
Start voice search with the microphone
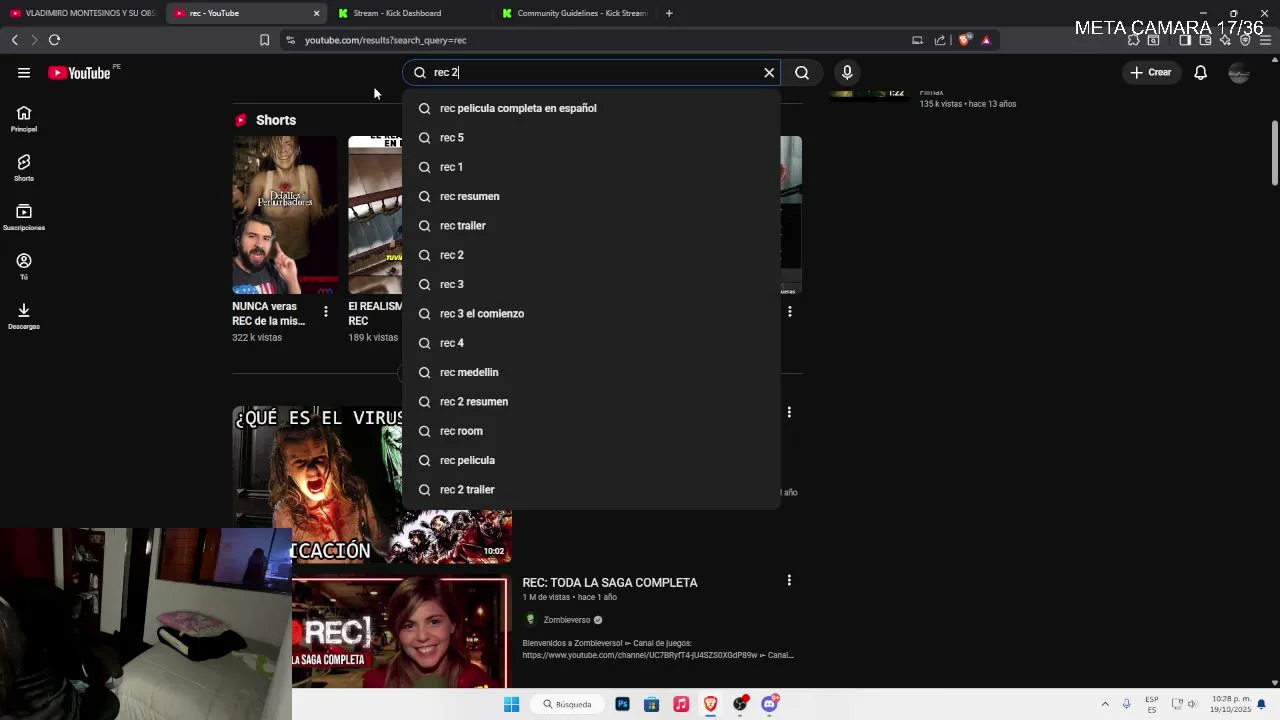(847, 72)
